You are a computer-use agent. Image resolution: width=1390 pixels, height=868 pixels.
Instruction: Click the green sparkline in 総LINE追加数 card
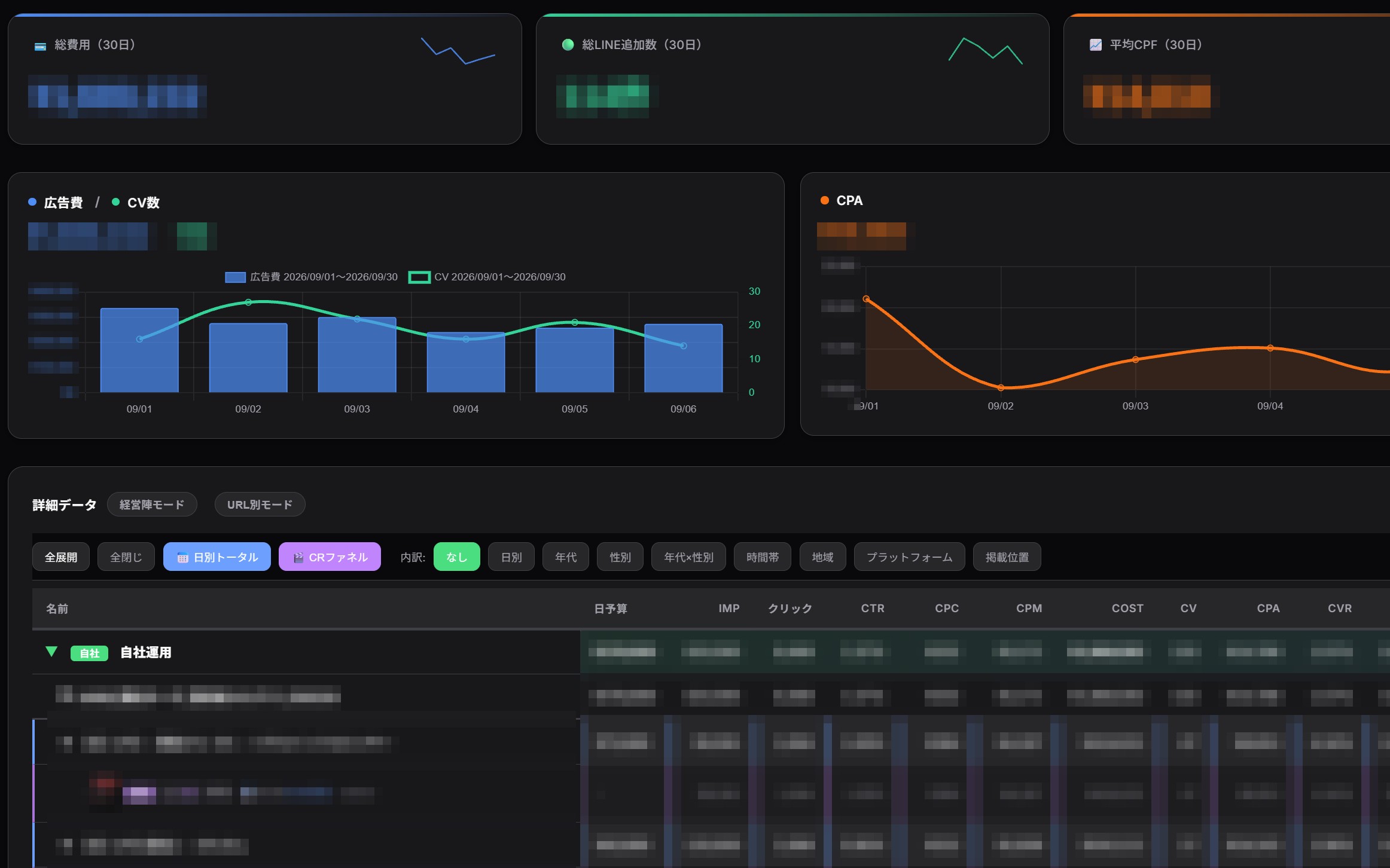pos(986,51)
